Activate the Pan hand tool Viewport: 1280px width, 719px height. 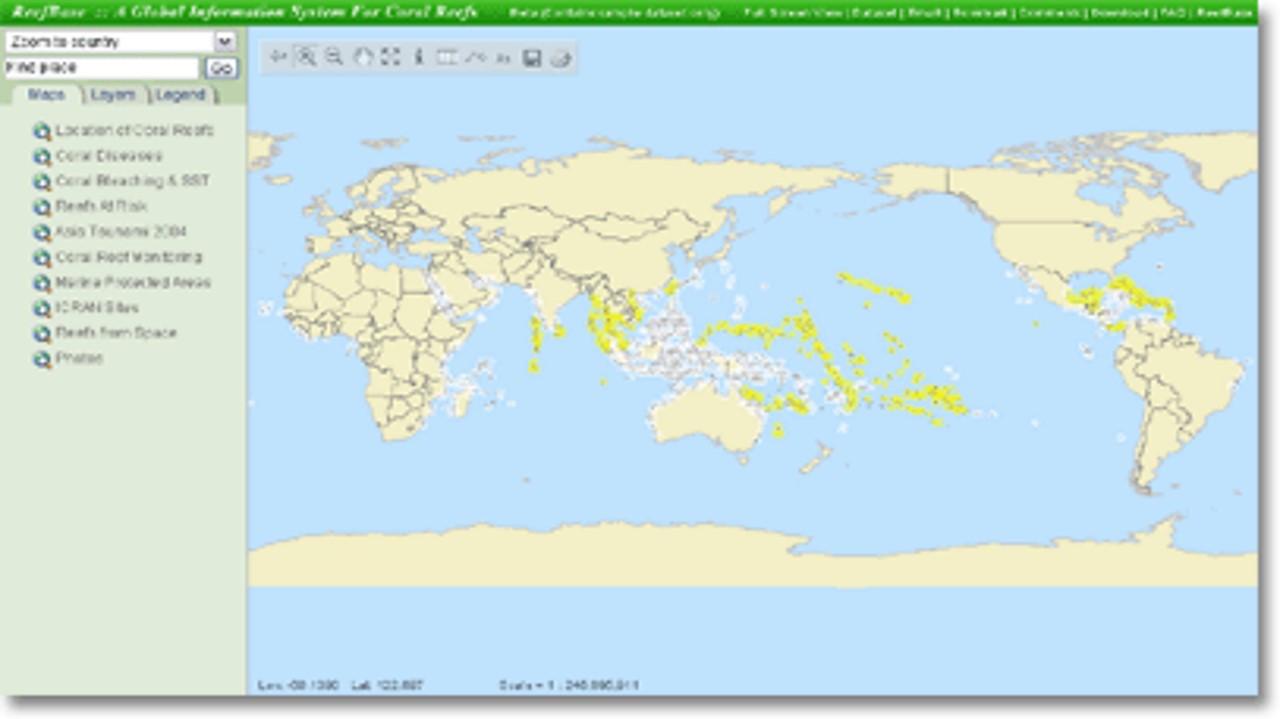(x=363, y=57)
